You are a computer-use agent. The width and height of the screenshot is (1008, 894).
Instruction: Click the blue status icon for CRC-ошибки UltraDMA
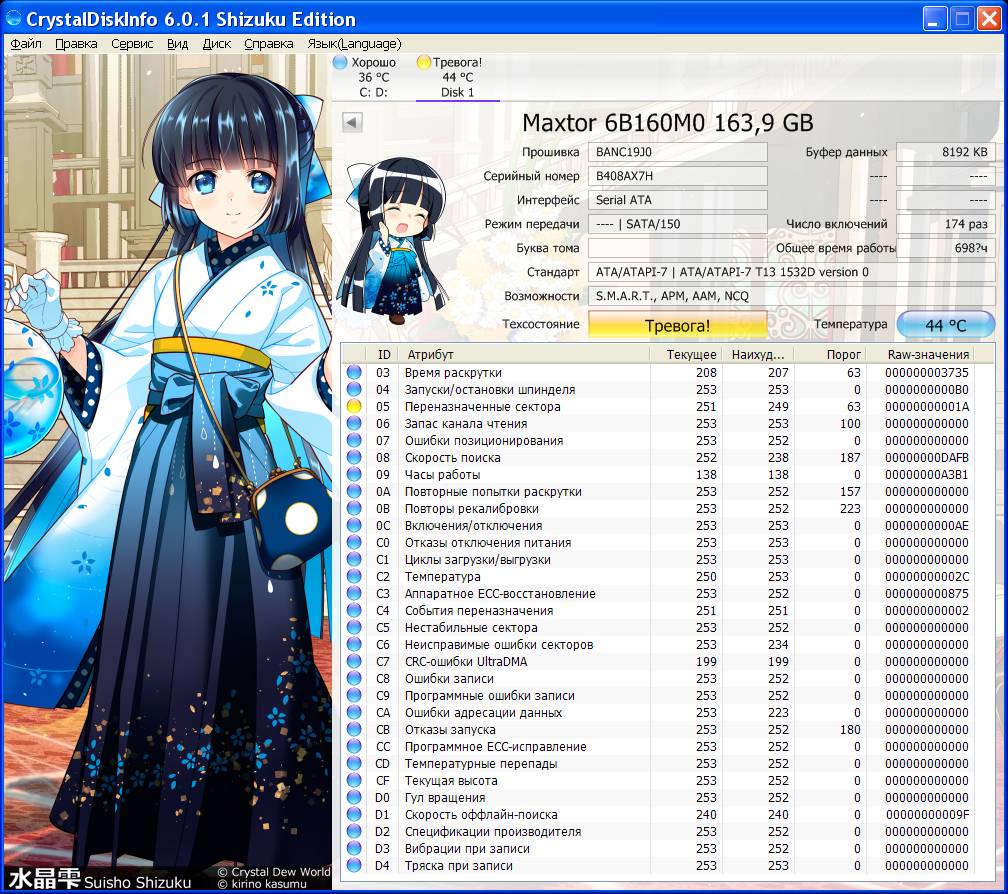[354, 662]
